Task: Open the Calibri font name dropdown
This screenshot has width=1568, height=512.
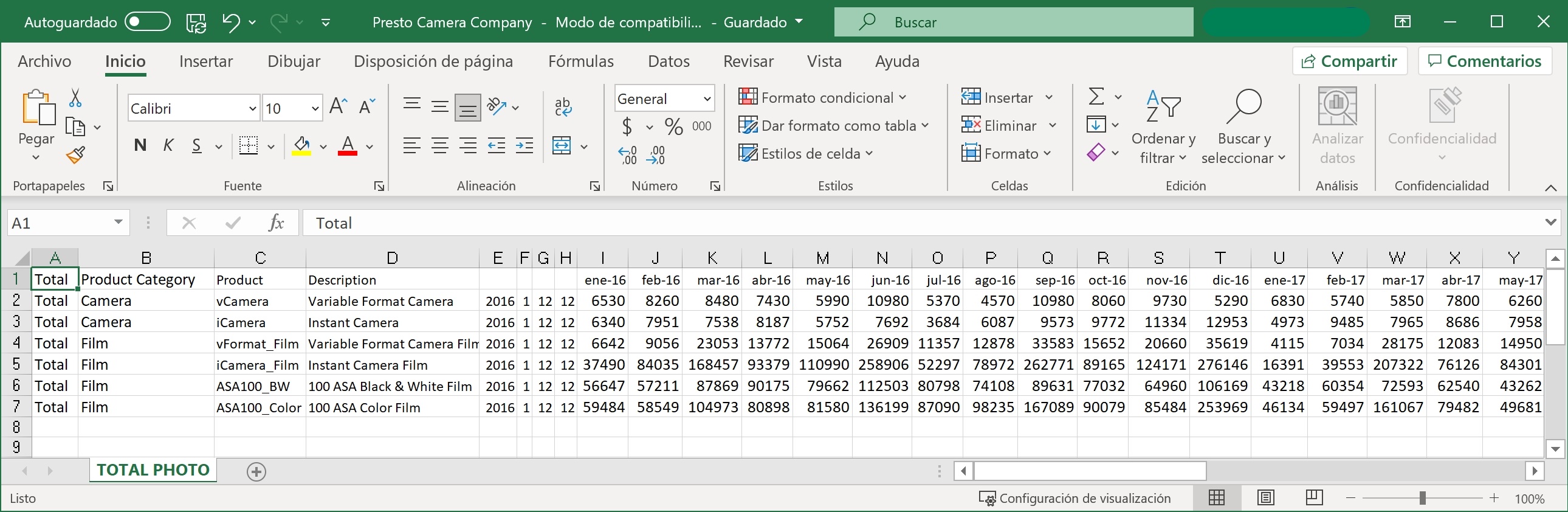Action: [x=252, y=108]
